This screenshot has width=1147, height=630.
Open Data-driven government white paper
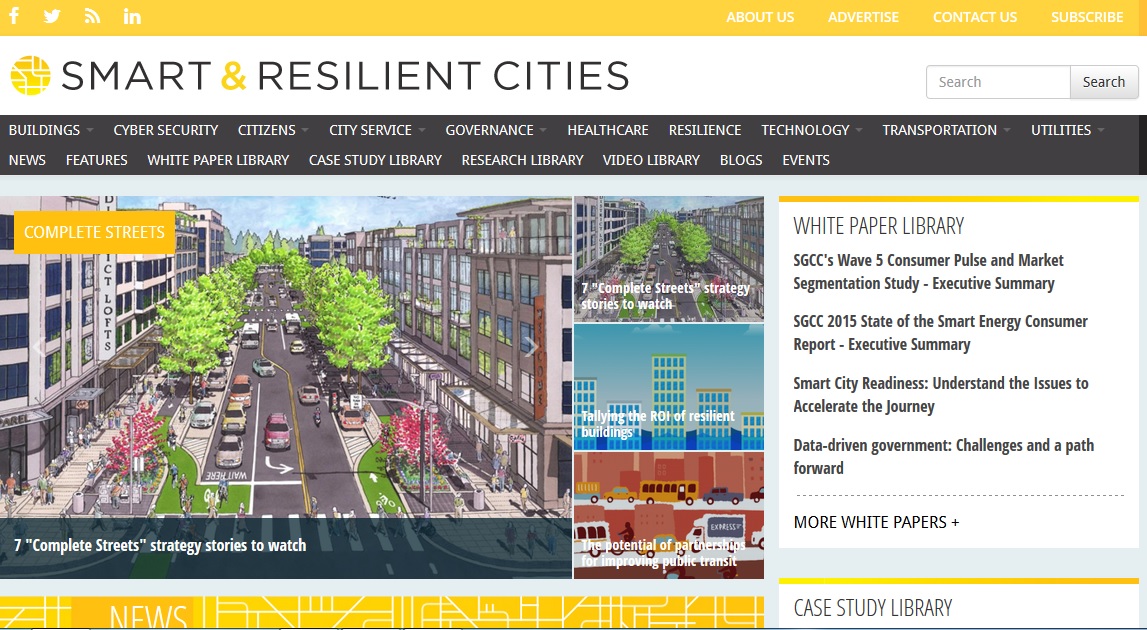(x=944, y=457)
